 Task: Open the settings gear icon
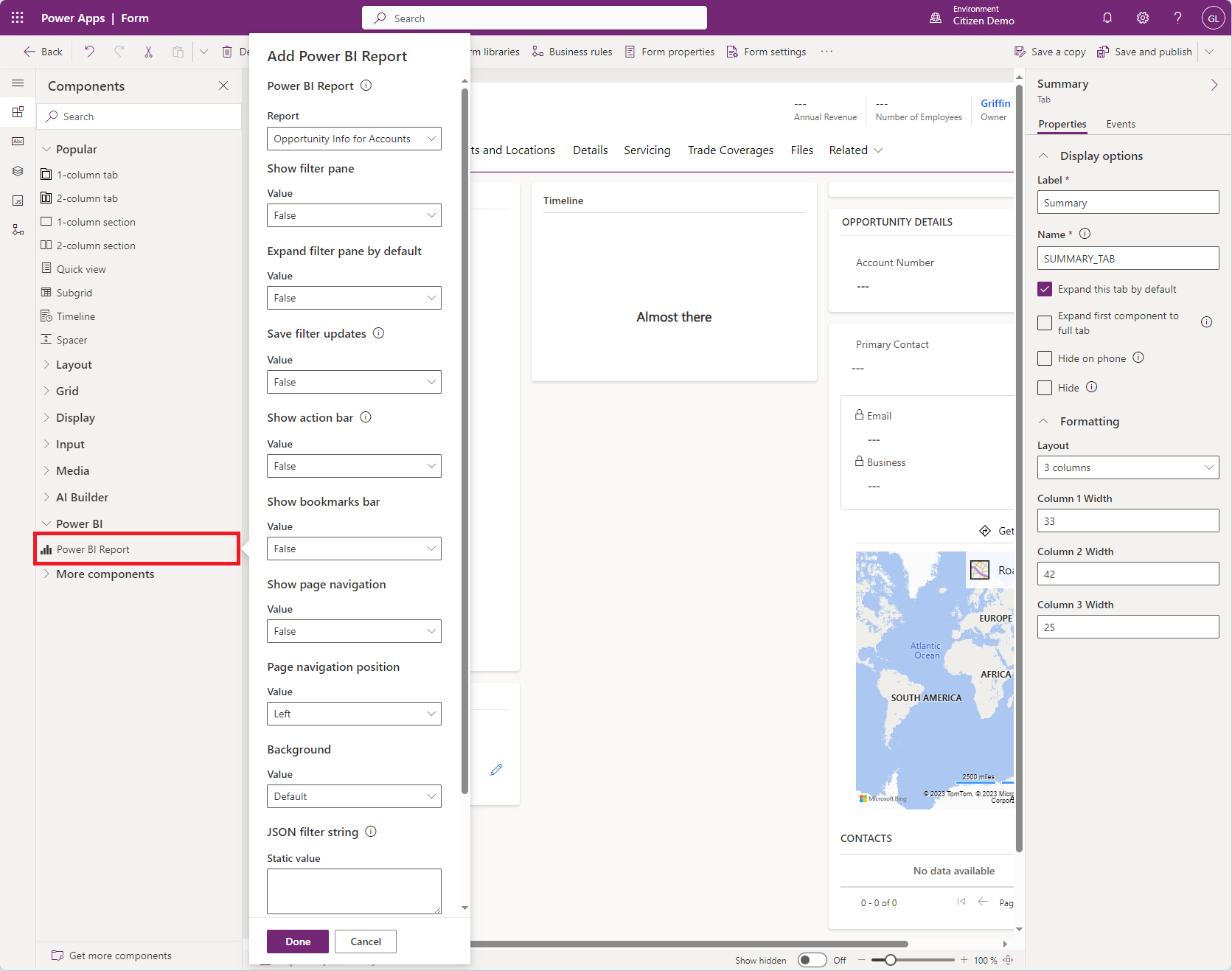1142,18
